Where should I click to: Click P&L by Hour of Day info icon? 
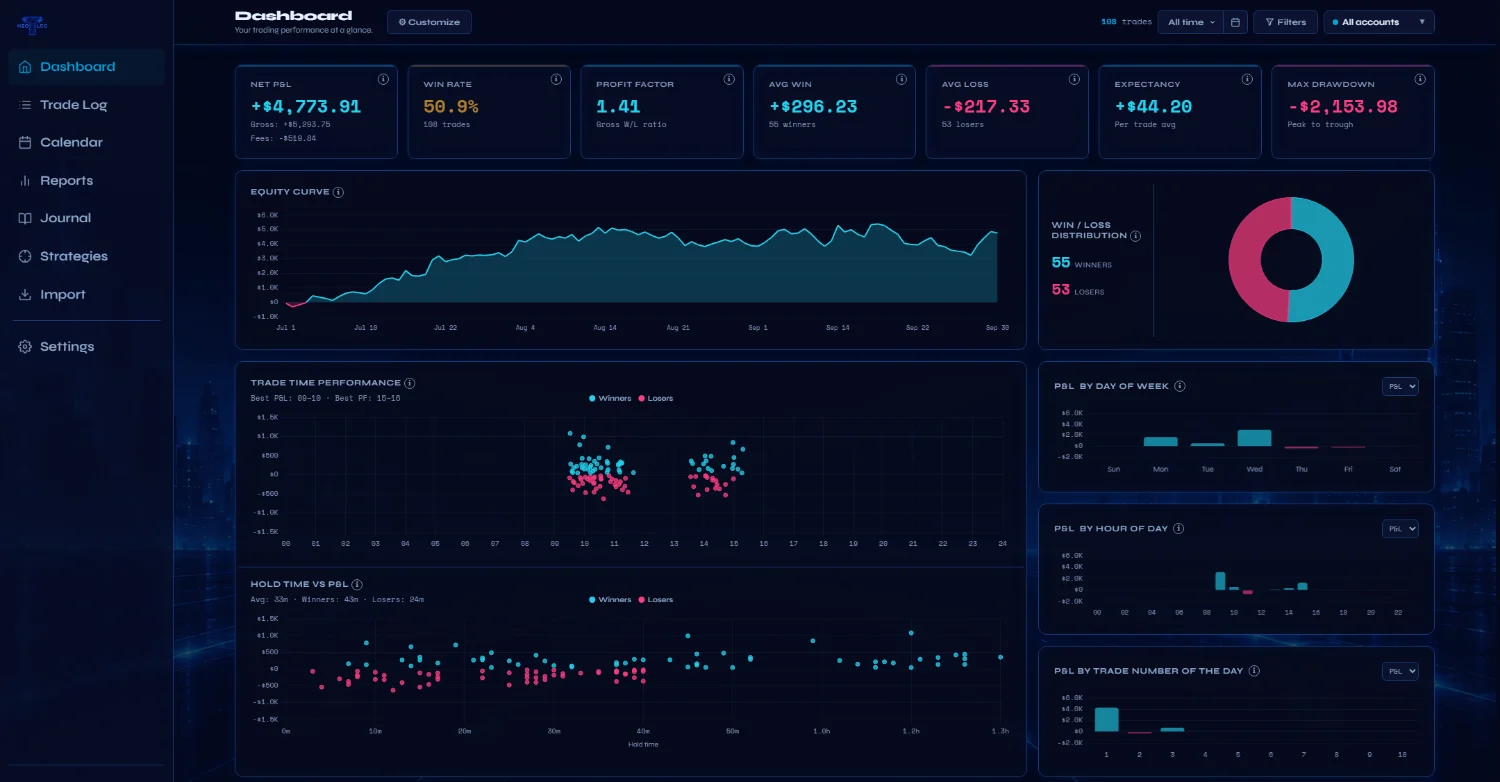pyautogui.click(x=1178, y=529)
